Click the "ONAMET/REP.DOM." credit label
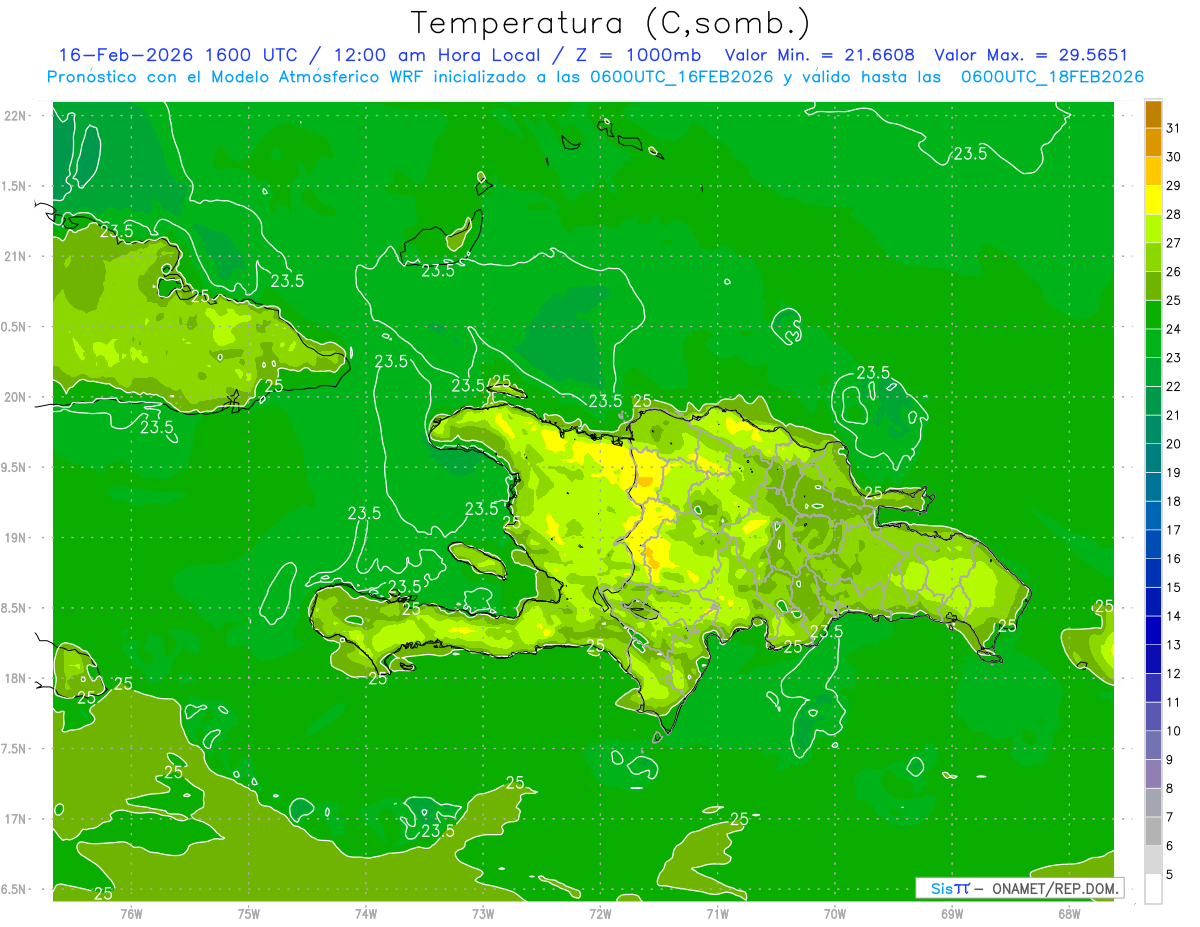1200x927 pixels. (x=1054, y=888)
